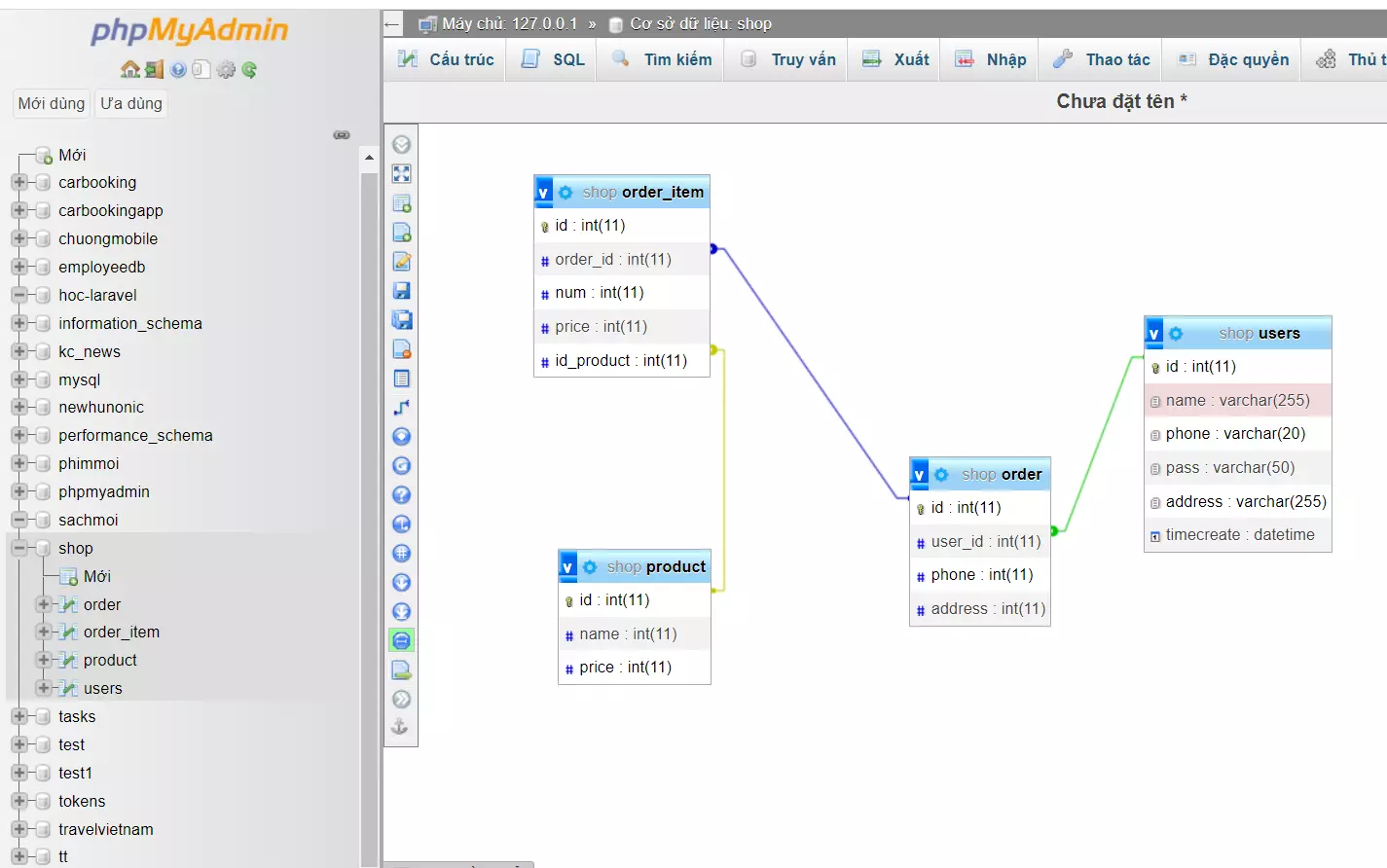1387x868 pixels.
Task: Export the schema page icon
Action: coord(401,670)
